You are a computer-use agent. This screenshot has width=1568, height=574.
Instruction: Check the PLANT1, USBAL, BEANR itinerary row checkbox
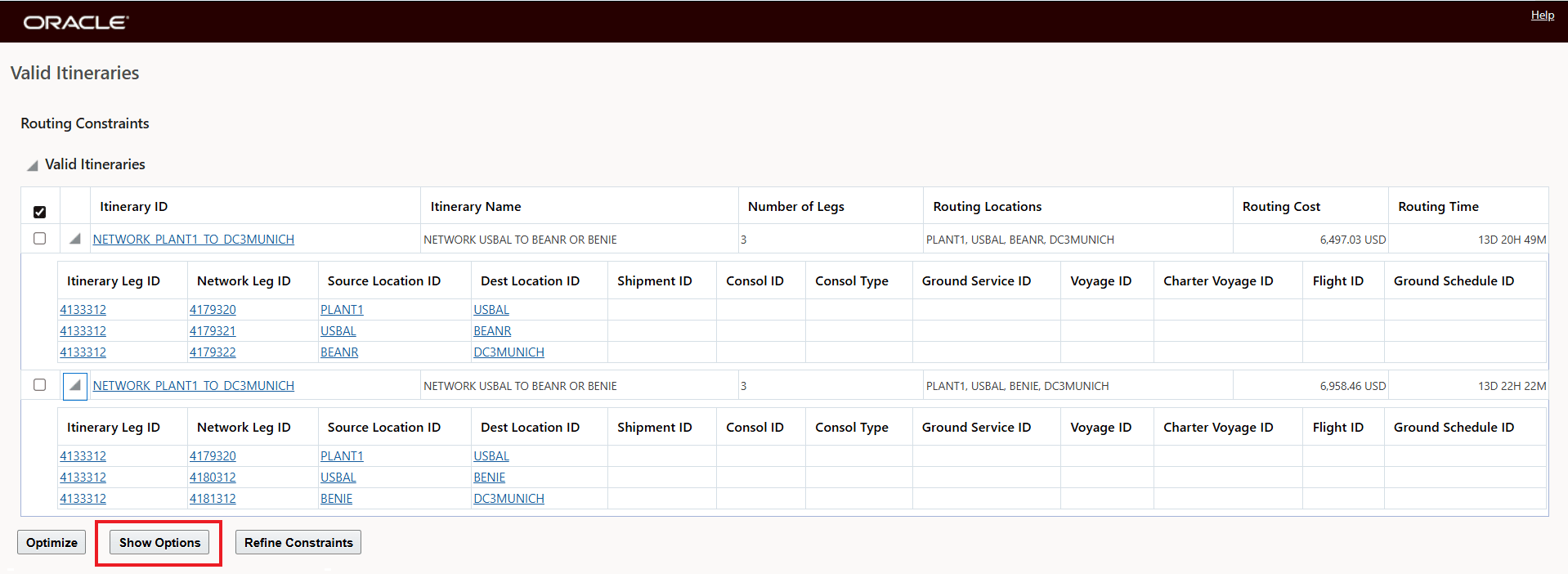tap(39, 239)
